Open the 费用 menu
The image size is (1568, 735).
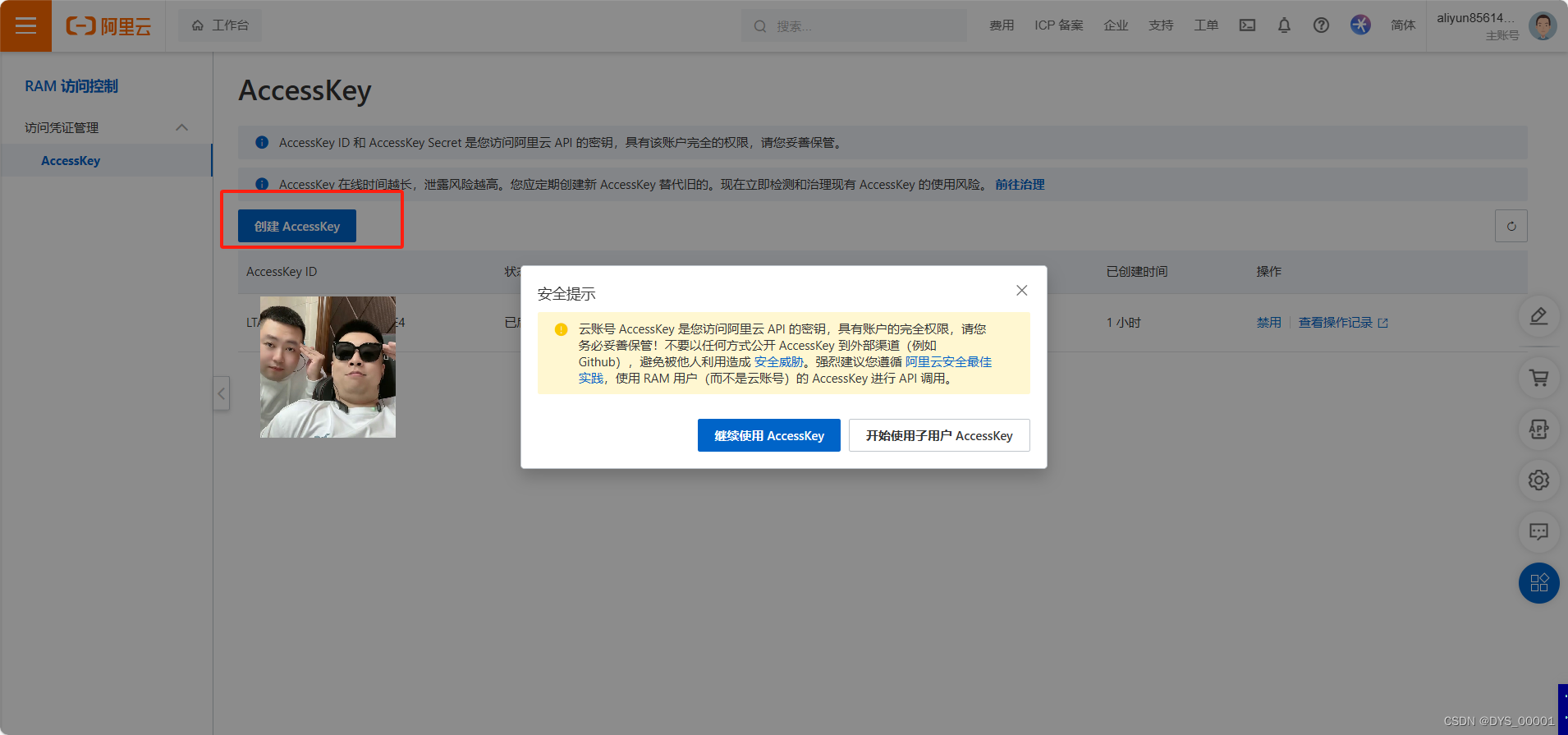[x=1002, y=25]
